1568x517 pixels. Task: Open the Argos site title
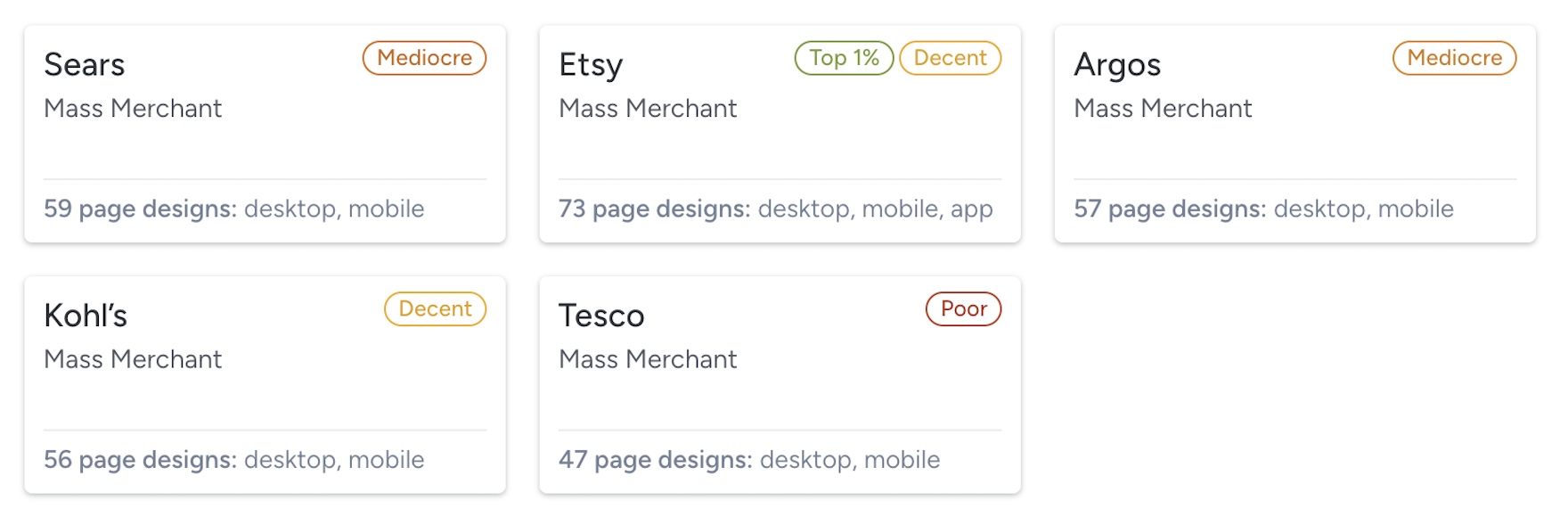tap(1117, 65)
